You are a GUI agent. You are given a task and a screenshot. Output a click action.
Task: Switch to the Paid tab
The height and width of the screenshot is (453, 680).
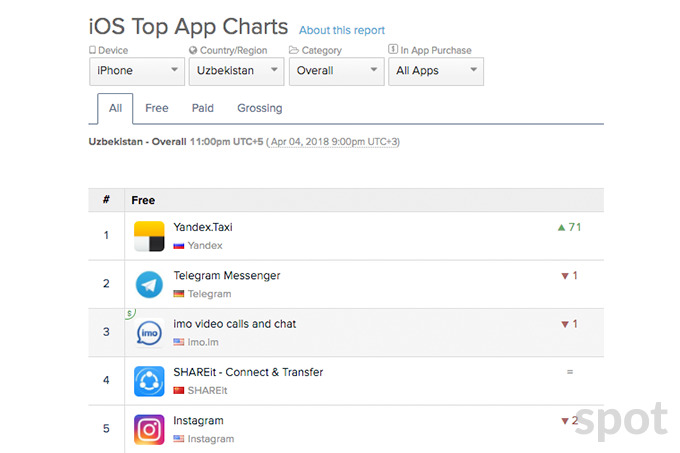tap(203, 108)
